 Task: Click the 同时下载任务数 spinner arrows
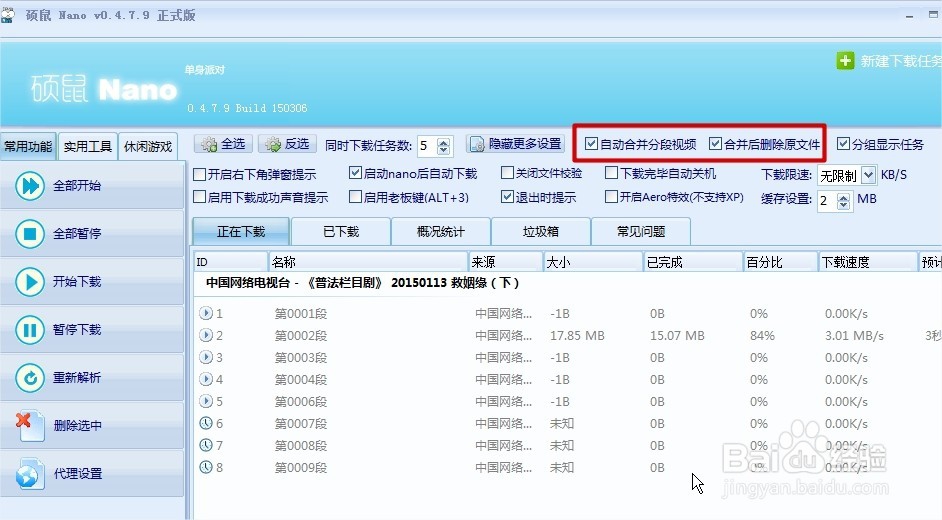coord(443,146)
